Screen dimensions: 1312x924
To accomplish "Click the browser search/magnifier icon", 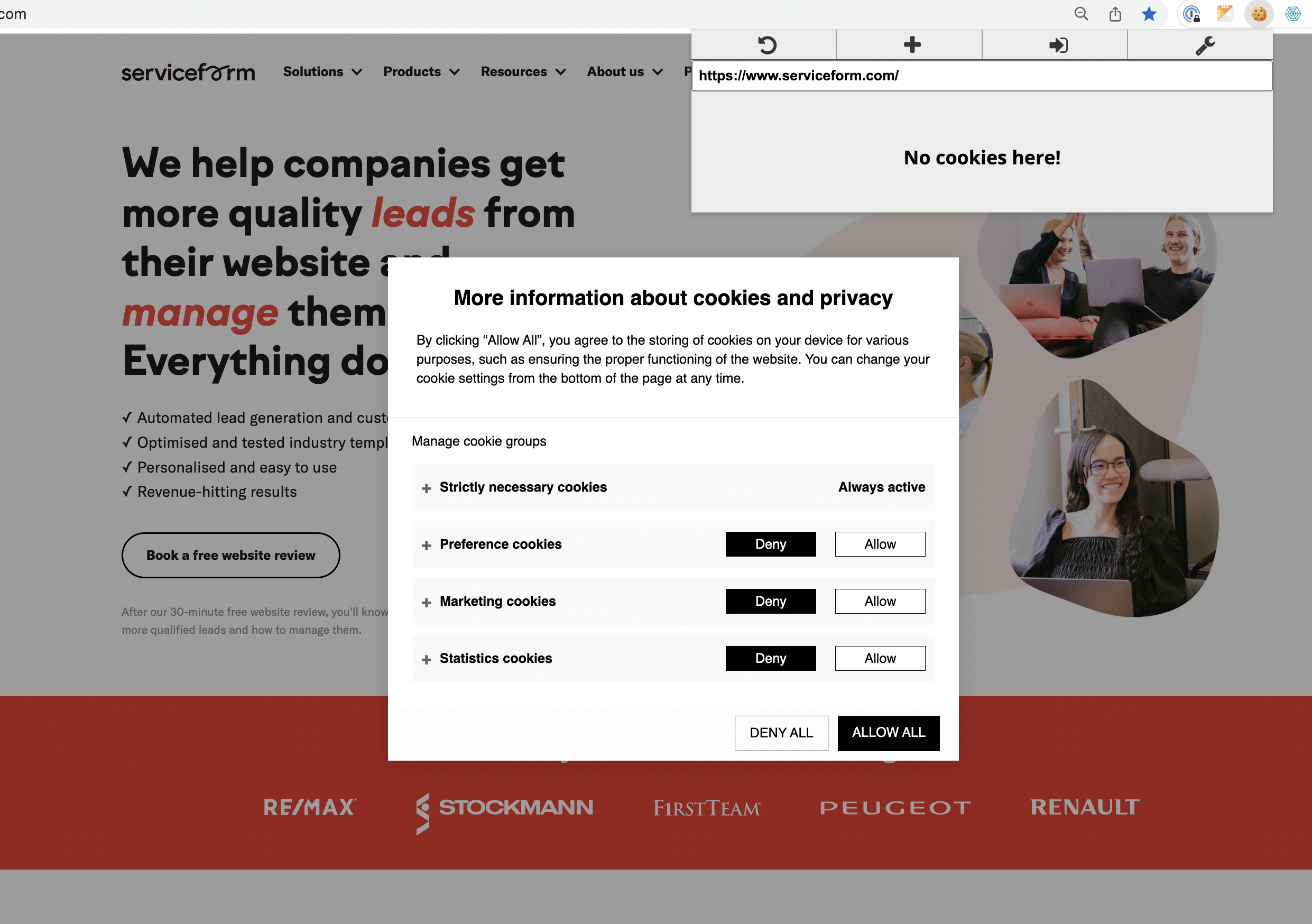I will pyautogui.click(x=1080, y=14).
